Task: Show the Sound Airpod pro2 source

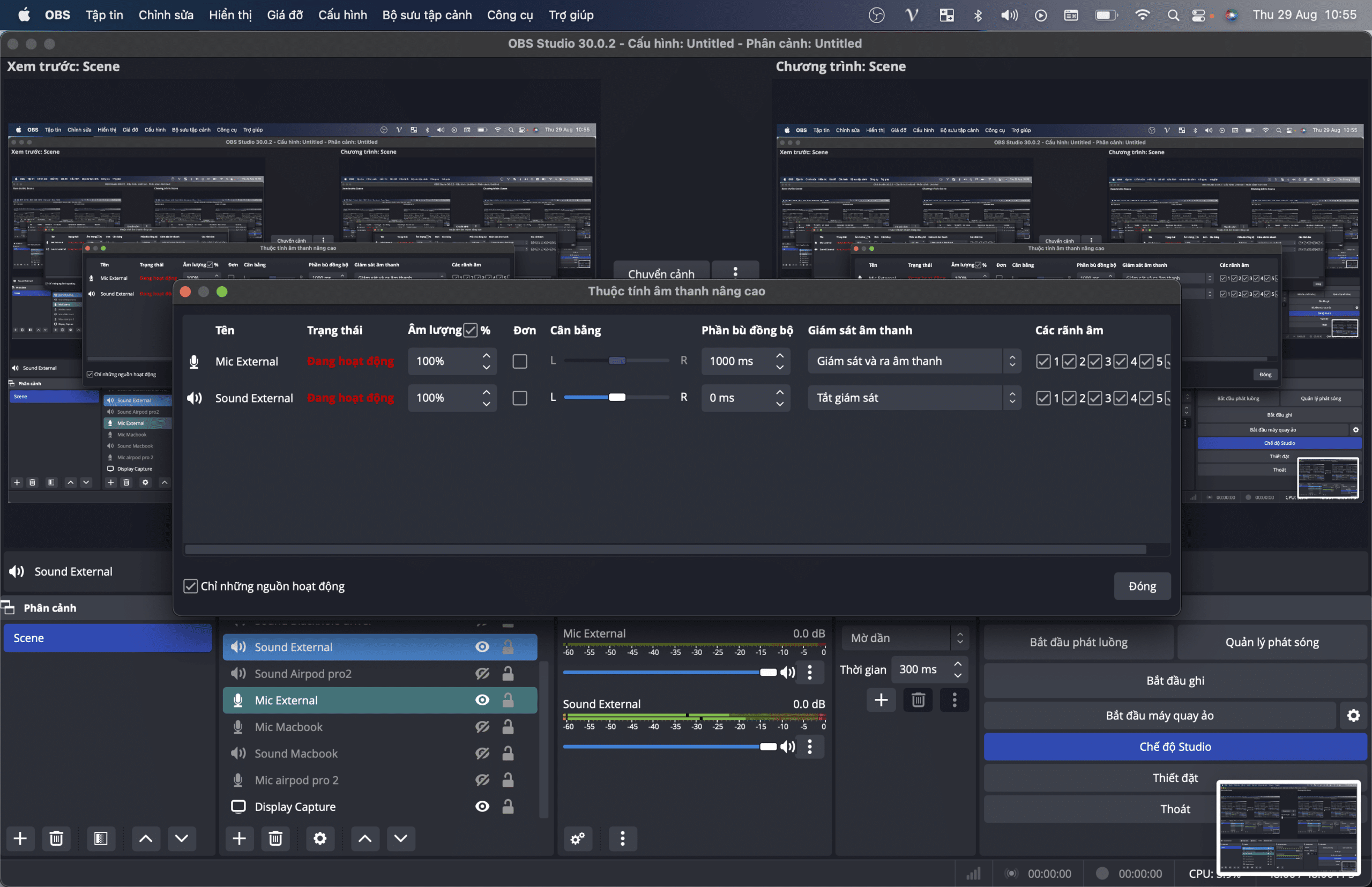Action: (x=482, y=673)
